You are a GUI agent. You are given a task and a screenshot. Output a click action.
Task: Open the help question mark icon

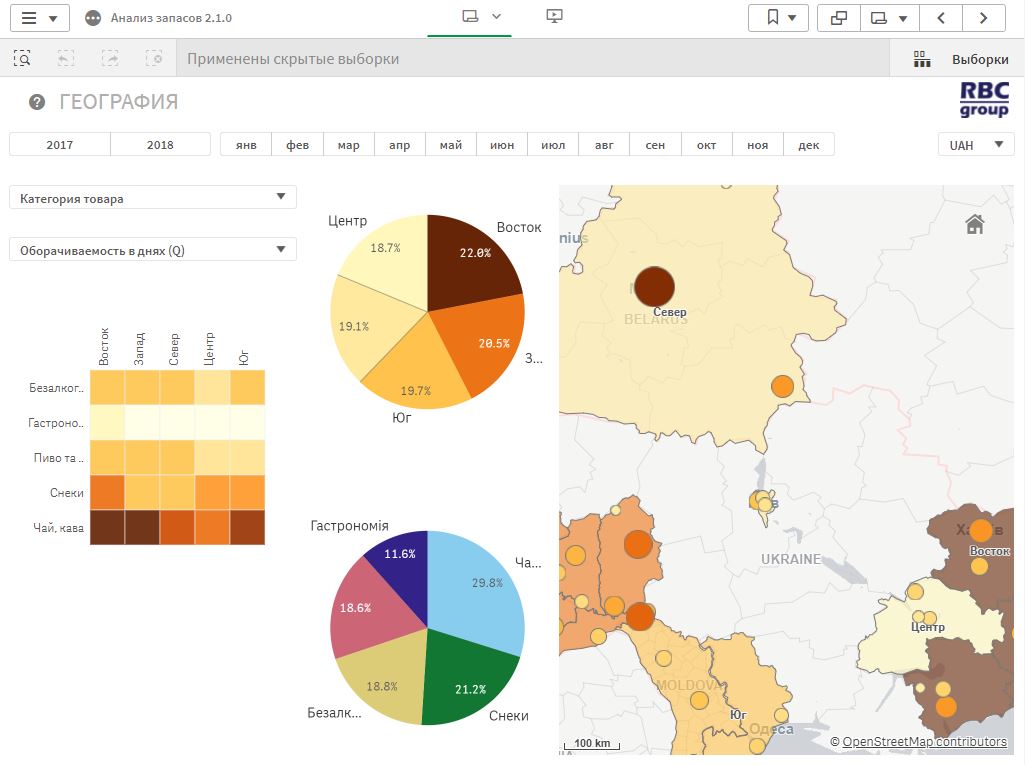click(x=37, y=102)
